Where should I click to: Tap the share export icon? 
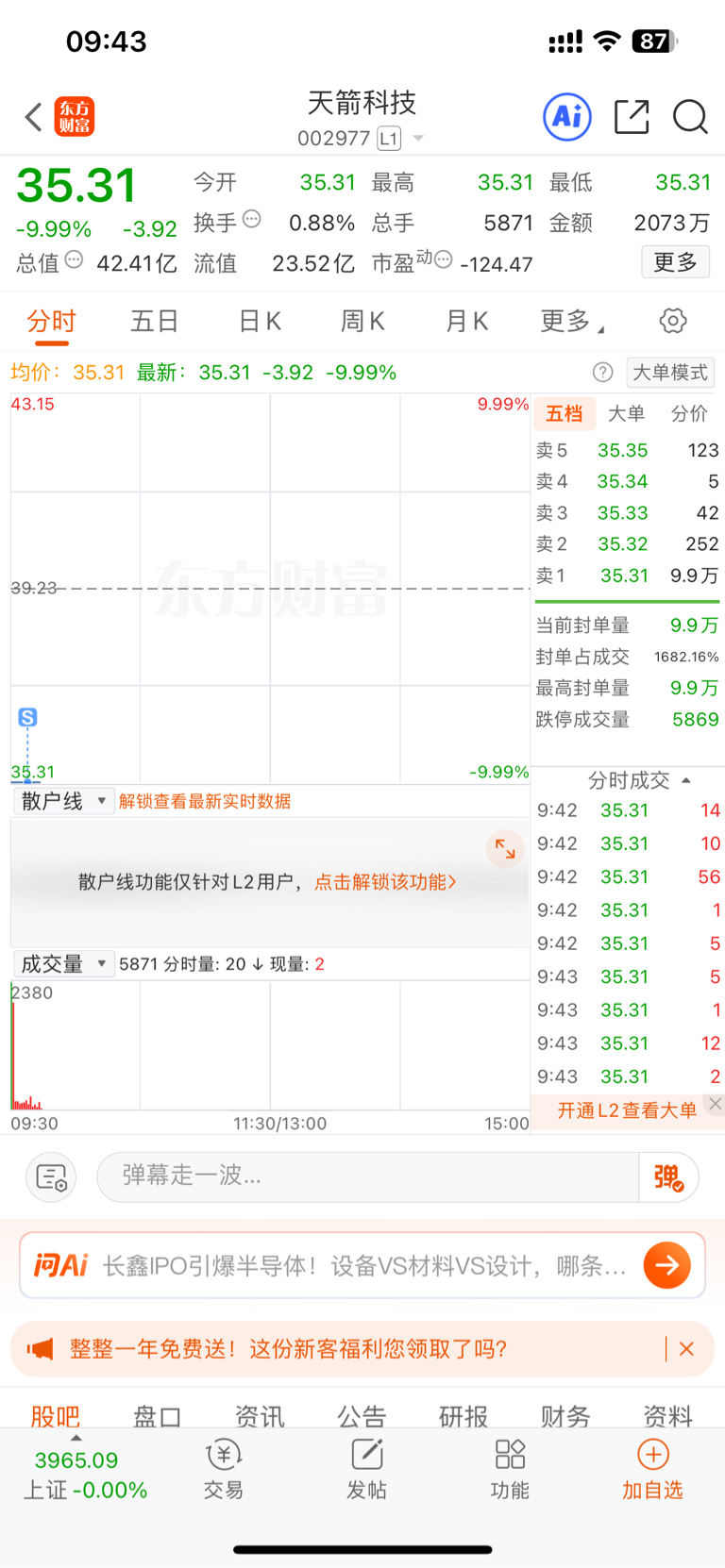[x=632, y=117]
